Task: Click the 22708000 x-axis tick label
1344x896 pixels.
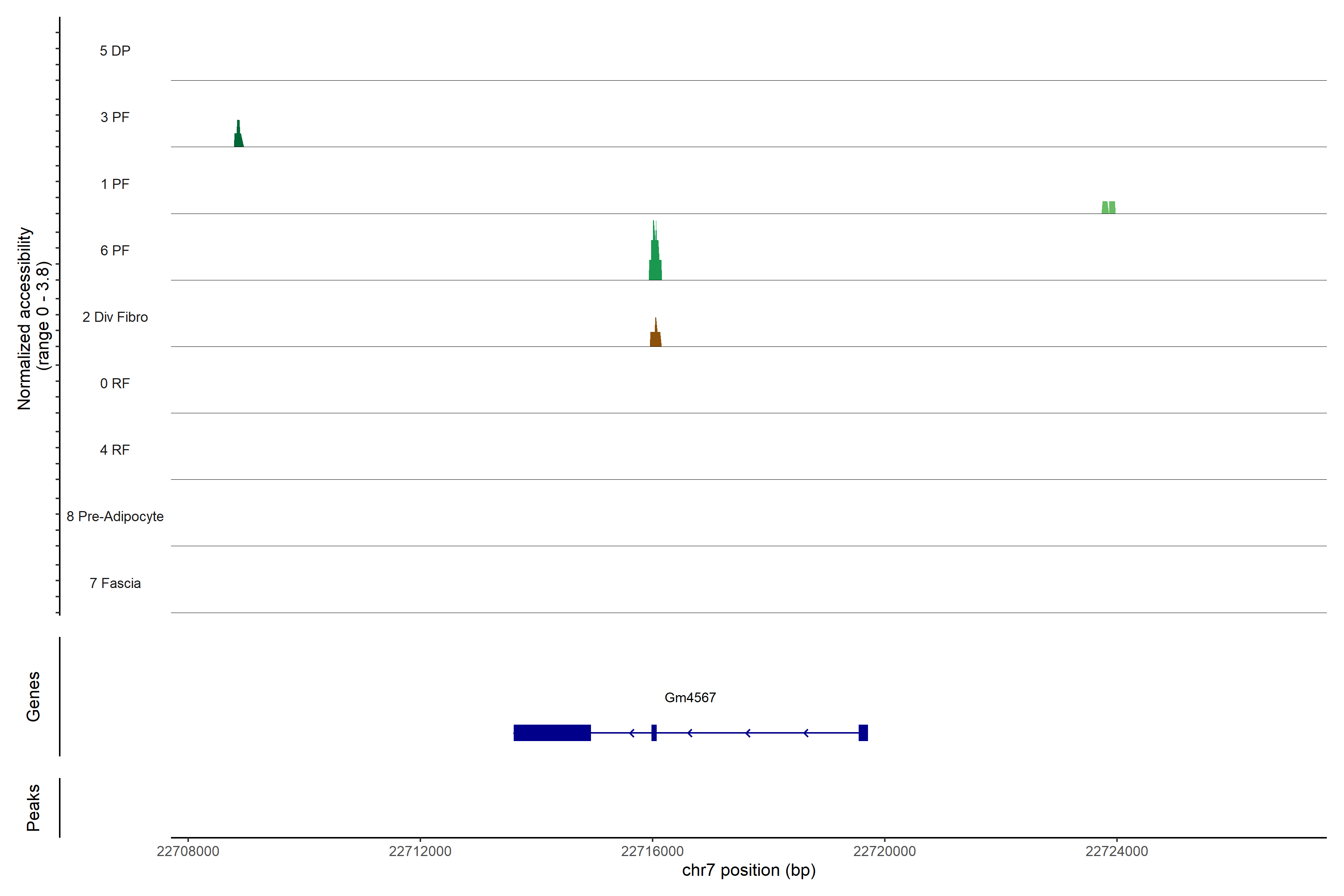Action: [188, 852]
